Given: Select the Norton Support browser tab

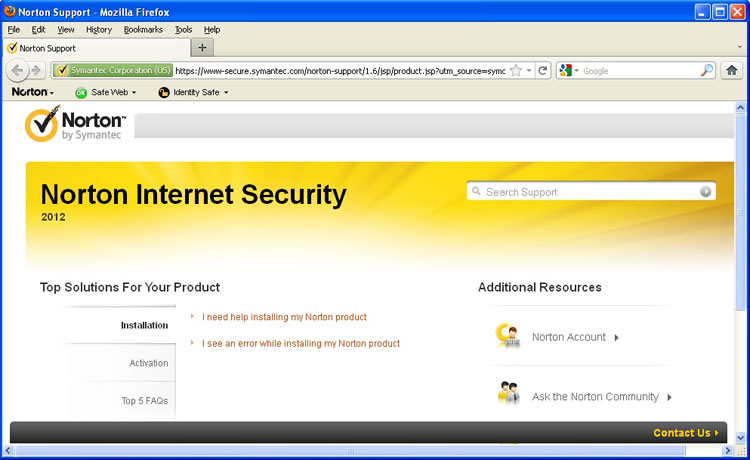Looking at the screenshot, I should click(x=97, y=48).
